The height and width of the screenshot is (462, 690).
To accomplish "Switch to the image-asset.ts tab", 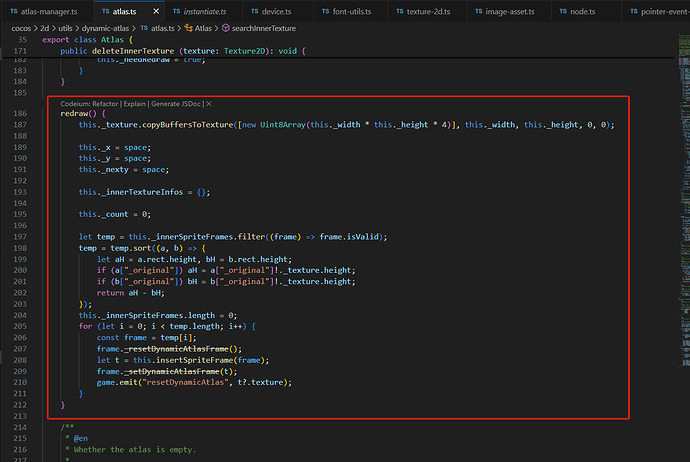I will tap(505, 11).
